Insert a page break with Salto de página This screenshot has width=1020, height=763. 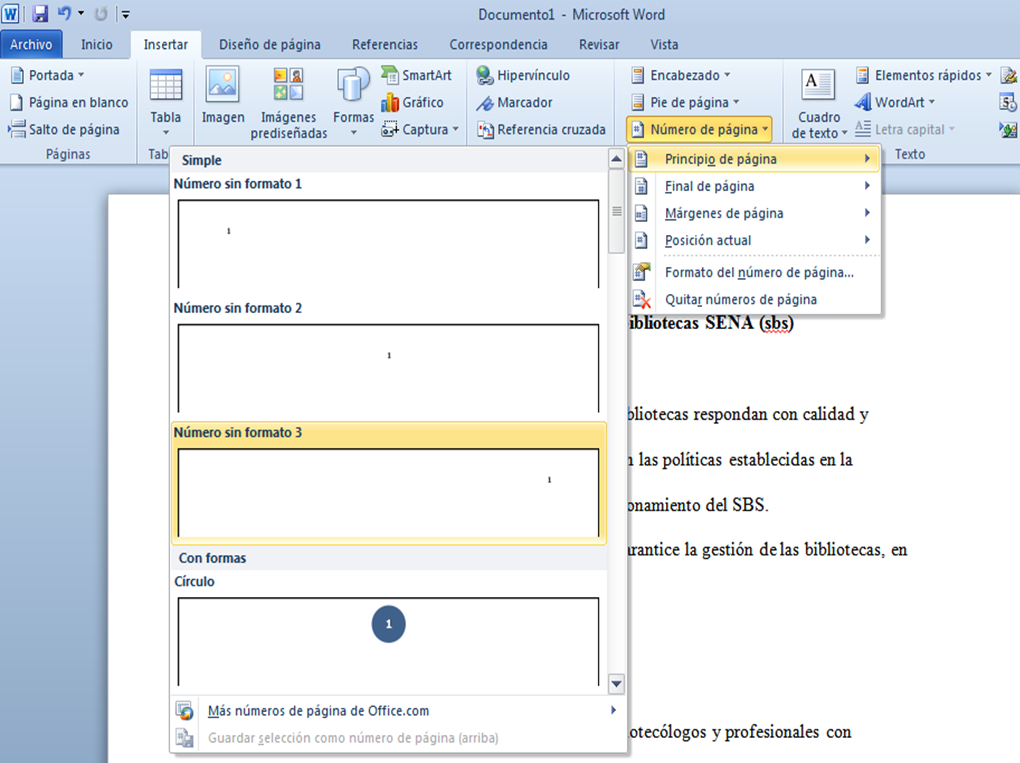point(64,129)
